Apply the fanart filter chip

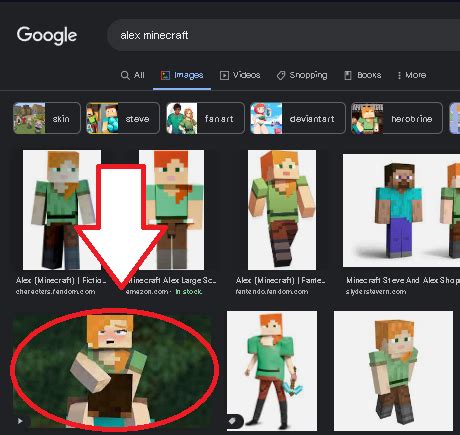(205, 118)
